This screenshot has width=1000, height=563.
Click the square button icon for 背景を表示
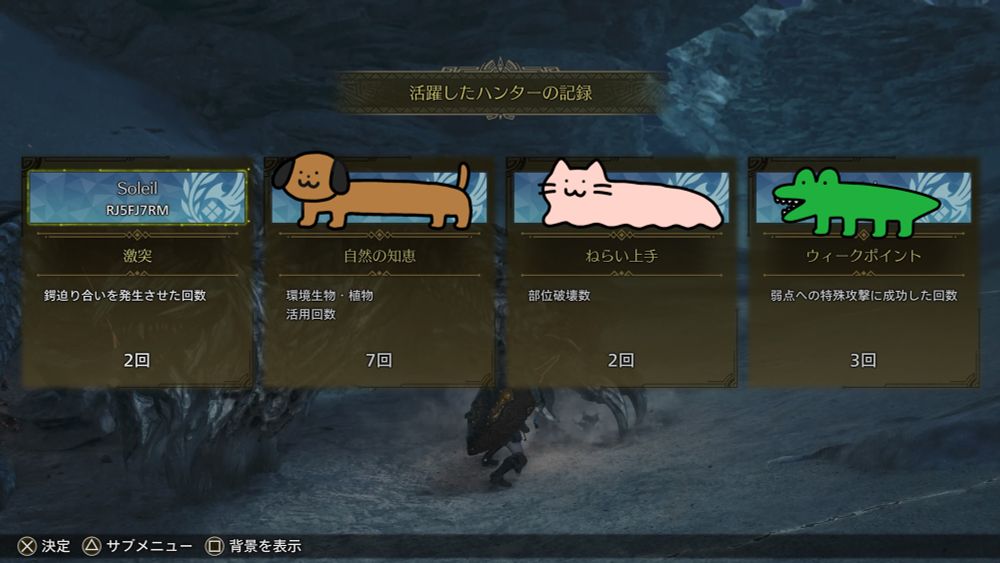coord(214,546)
